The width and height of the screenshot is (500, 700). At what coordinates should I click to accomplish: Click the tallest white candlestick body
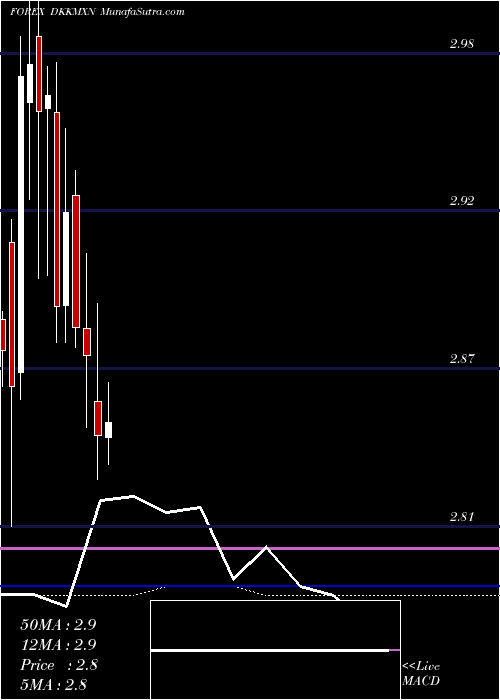pyautogui.click(x=21, y=225)
